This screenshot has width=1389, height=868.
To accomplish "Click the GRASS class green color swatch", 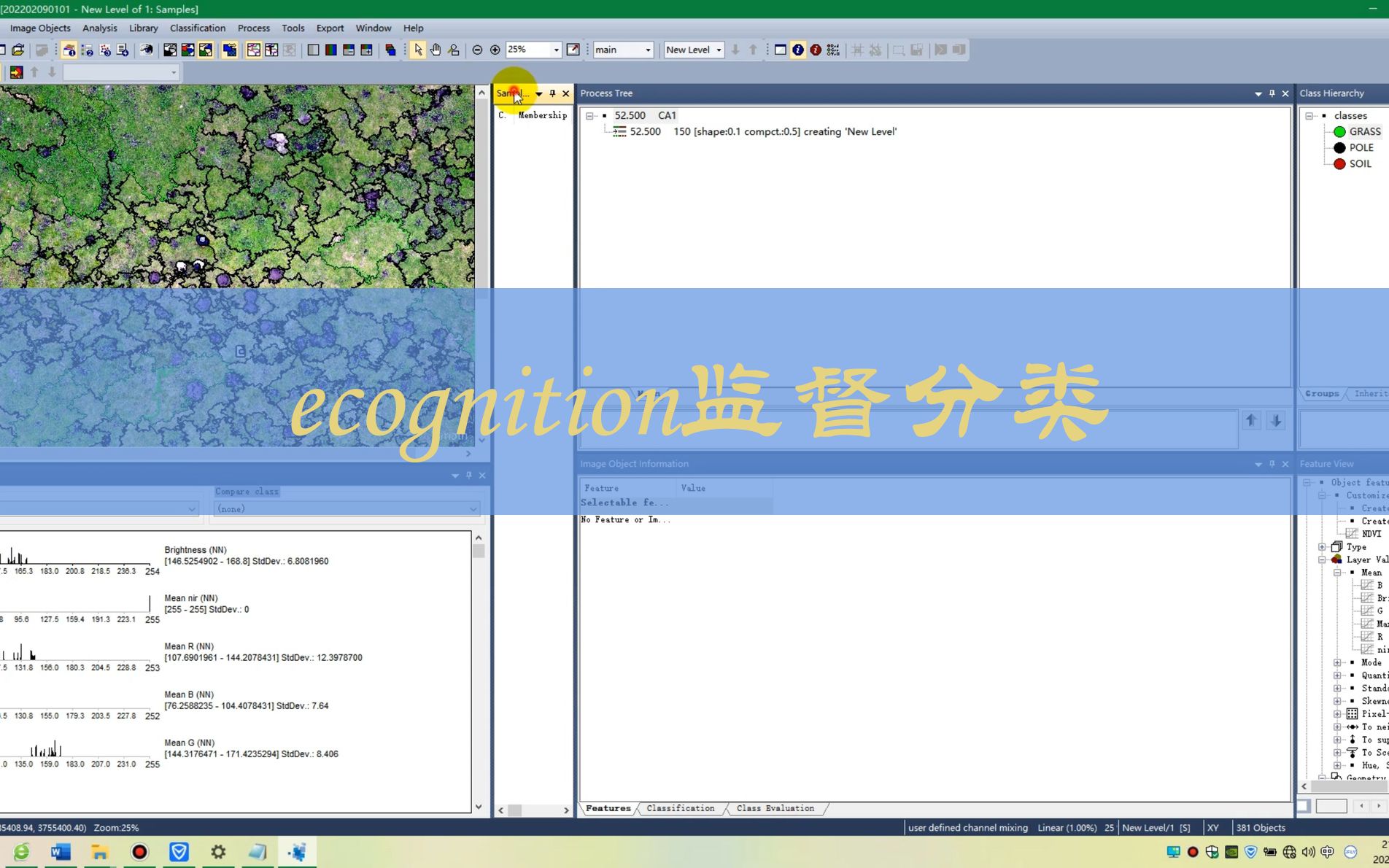I will (1339, 131).
